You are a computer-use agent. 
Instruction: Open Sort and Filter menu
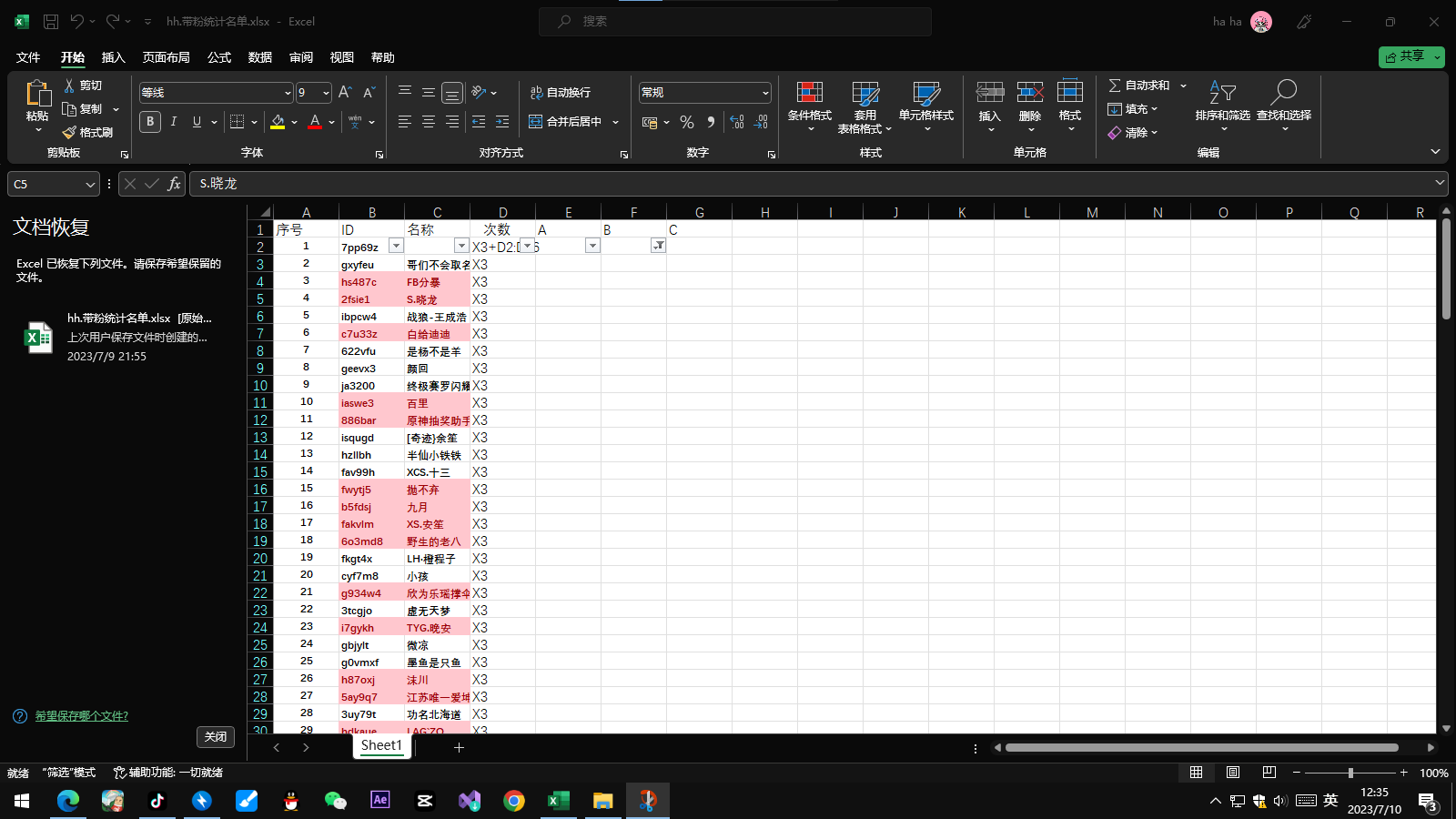pos(1222,106)
